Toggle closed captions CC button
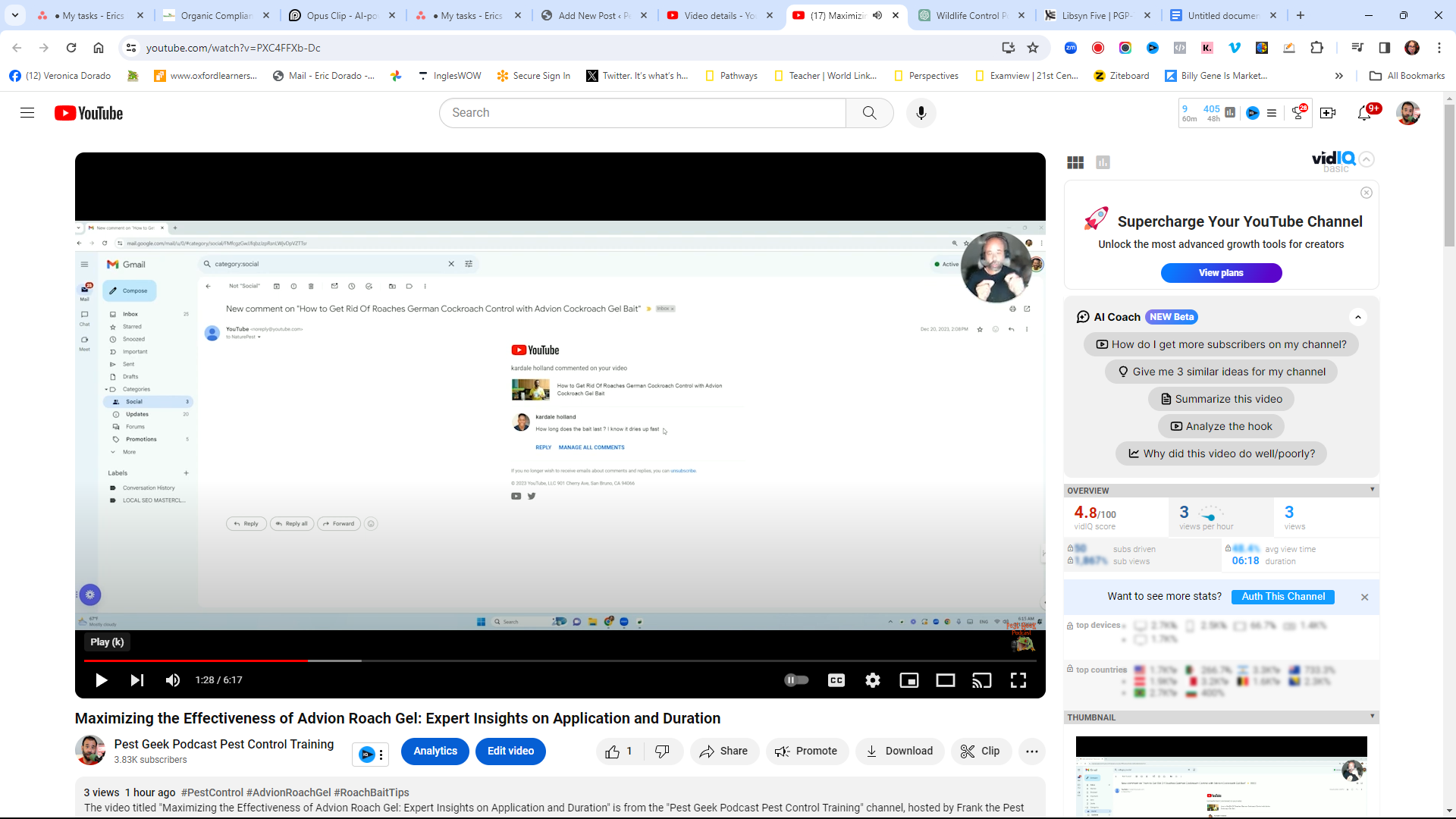Screen dimensions: 1456x819 click(836, 680)
